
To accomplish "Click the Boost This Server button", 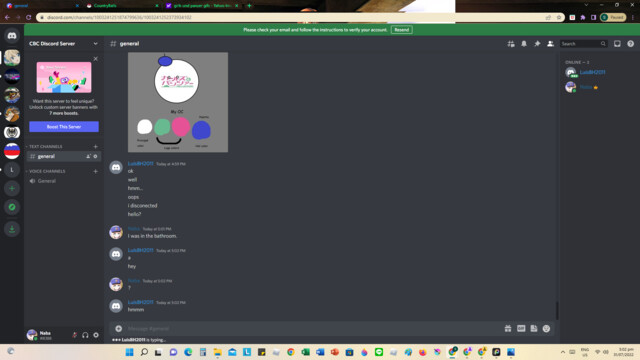I will (x=64, y=127).
